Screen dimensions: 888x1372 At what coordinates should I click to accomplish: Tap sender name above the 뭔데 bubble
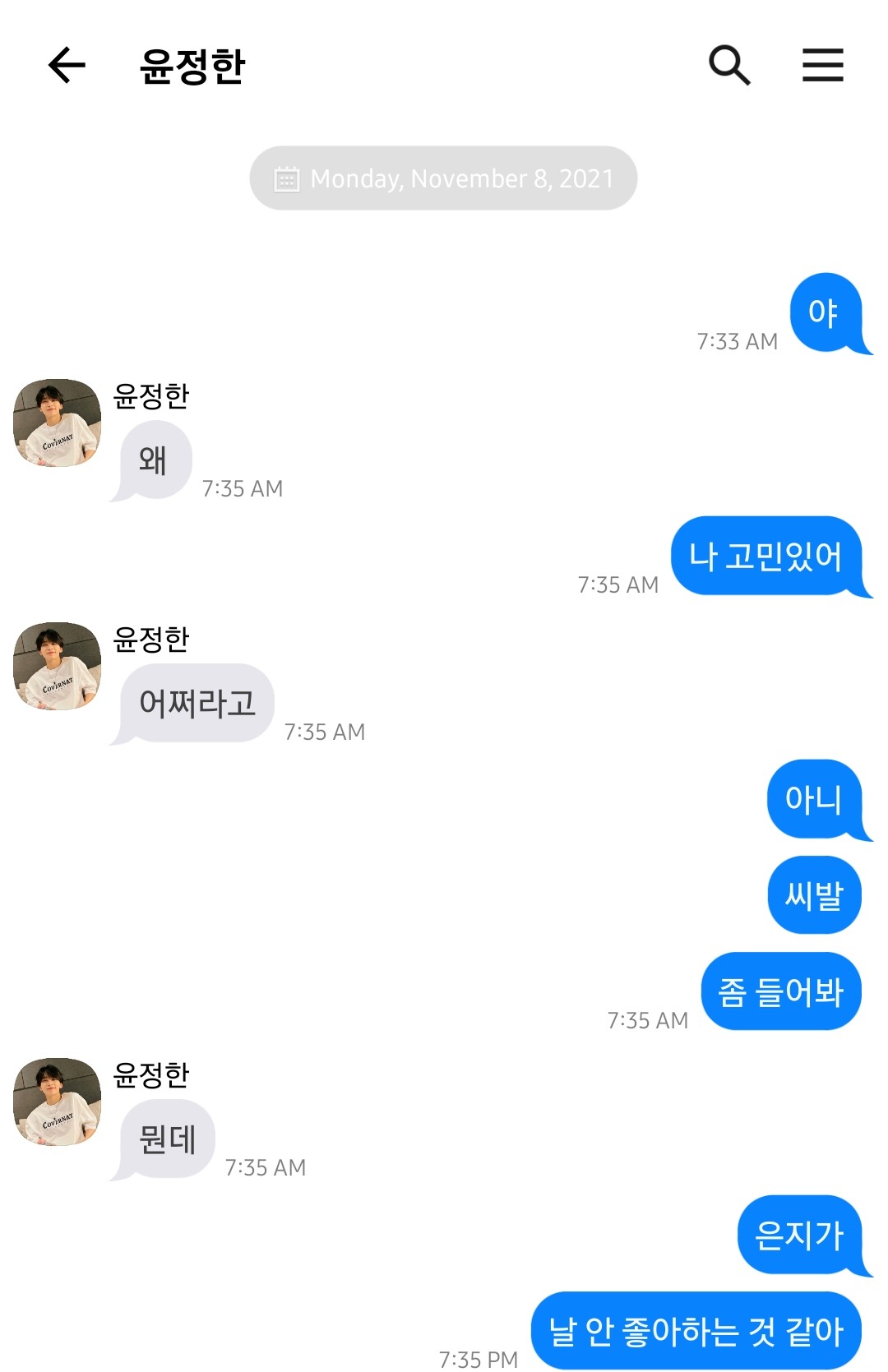tap(151, 1074)
